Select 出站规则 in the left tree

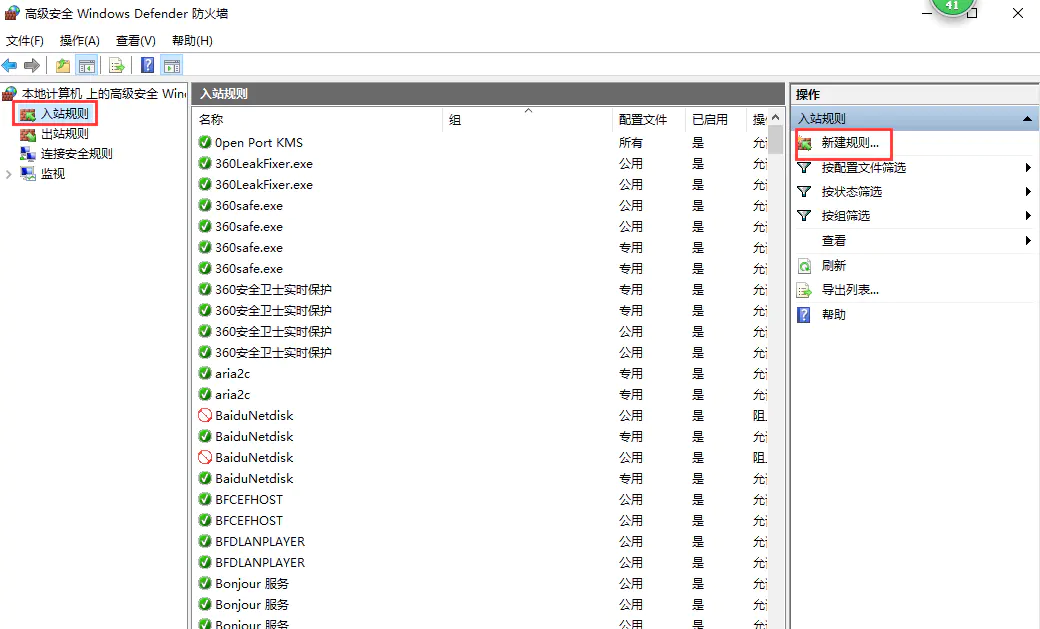point(64,134)
